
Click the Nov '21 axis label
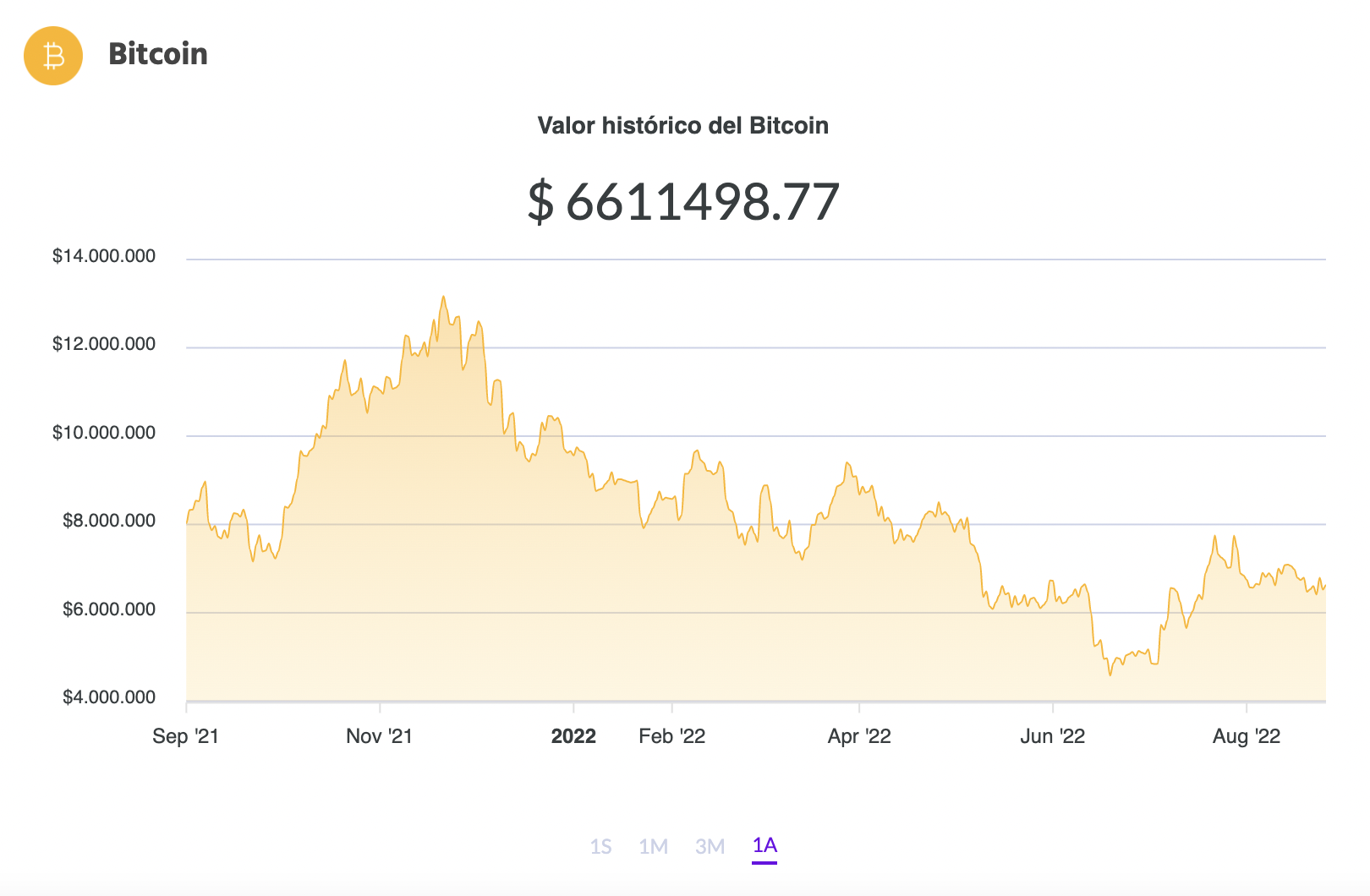(x=381, y=736)
